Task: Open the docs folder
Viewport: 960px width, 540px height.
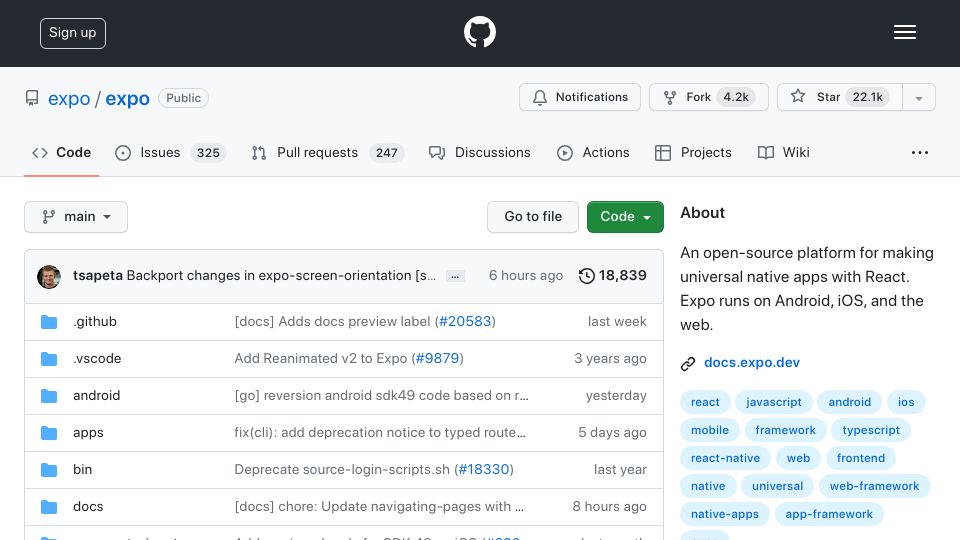Action: pyautogui.click(x=88, y=507)
